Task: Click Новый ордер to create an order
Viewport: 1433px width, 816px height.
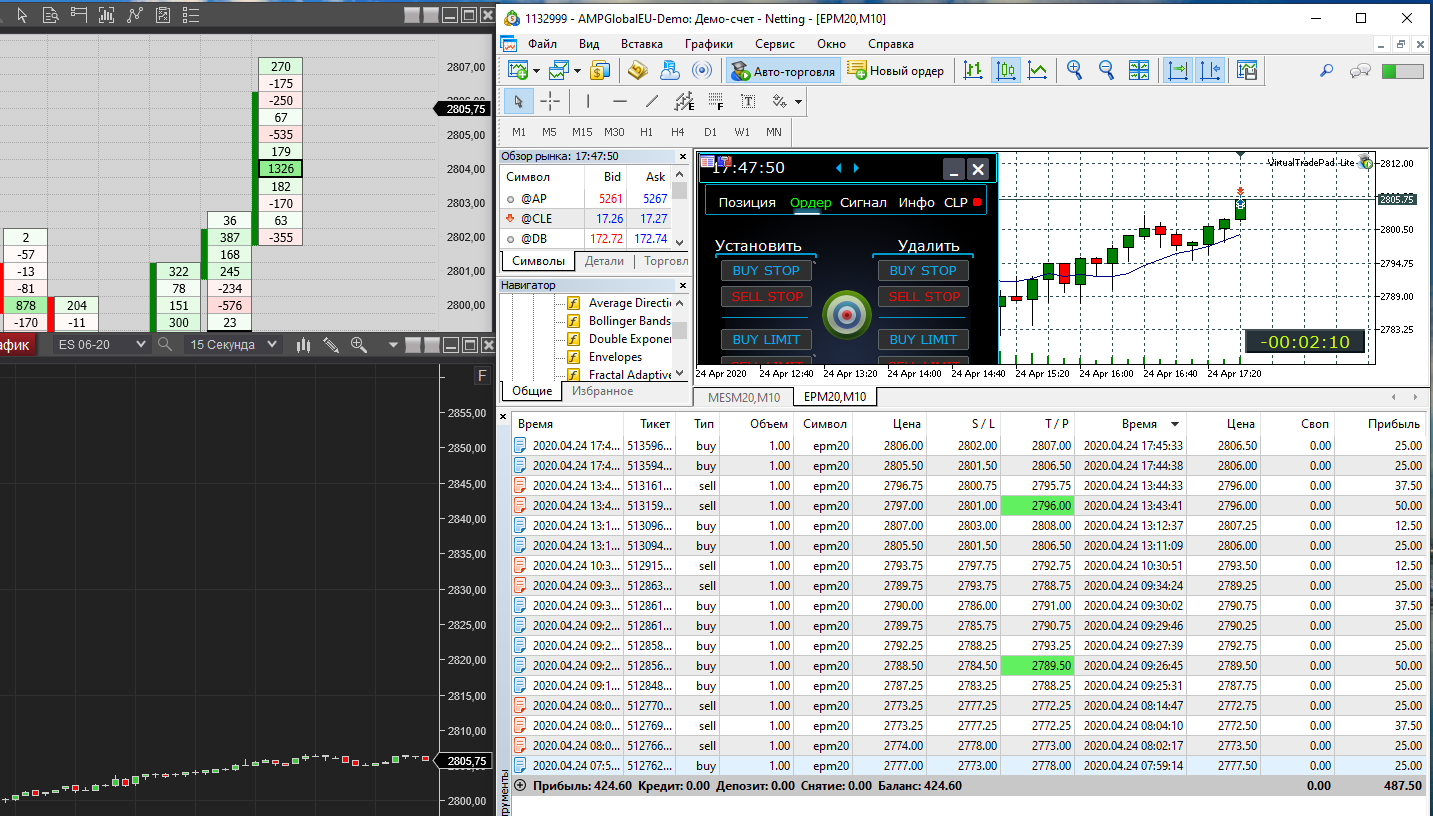Action: [x=895, y=71]
